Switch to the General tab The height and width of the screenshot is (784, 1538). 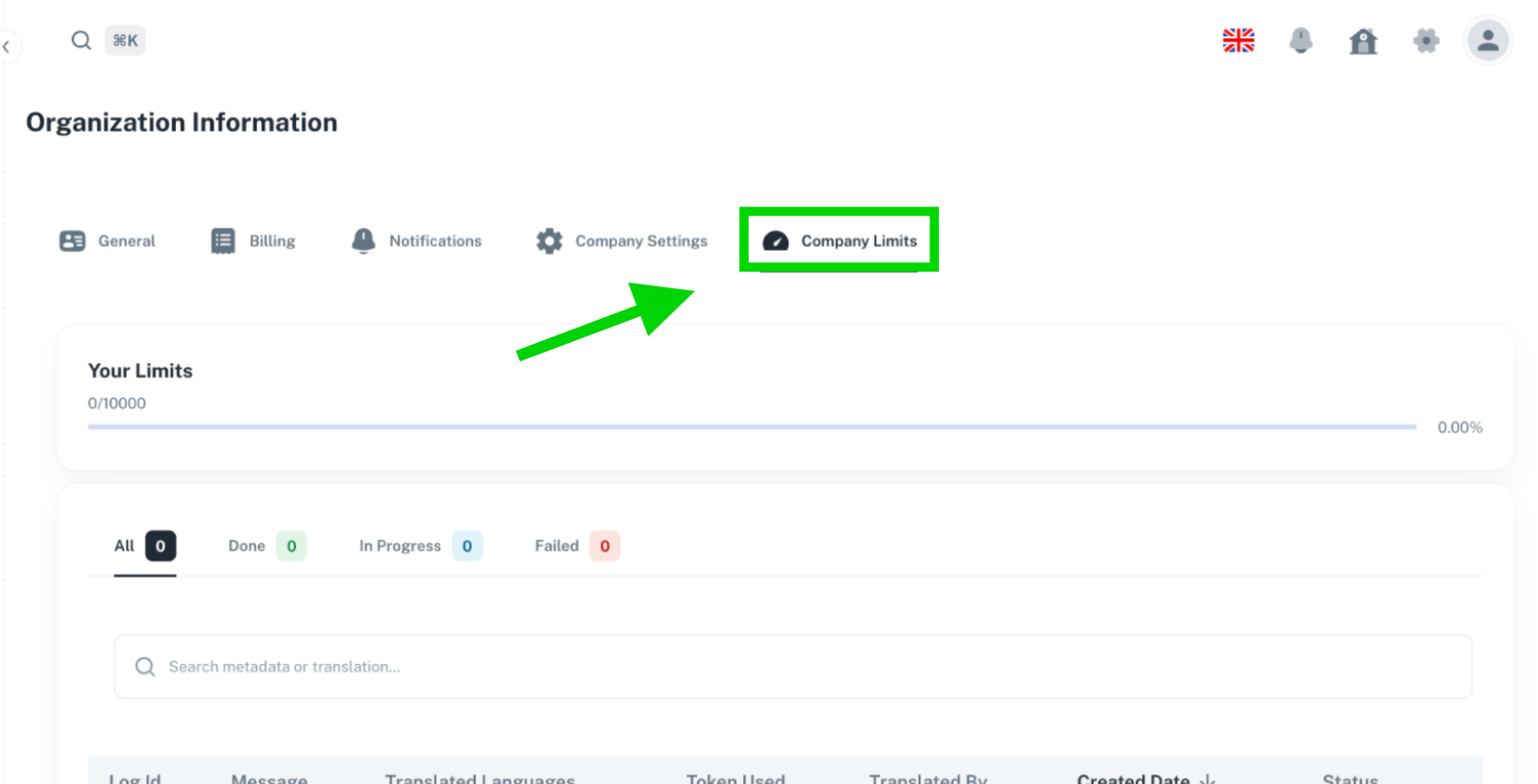point(107,241)
